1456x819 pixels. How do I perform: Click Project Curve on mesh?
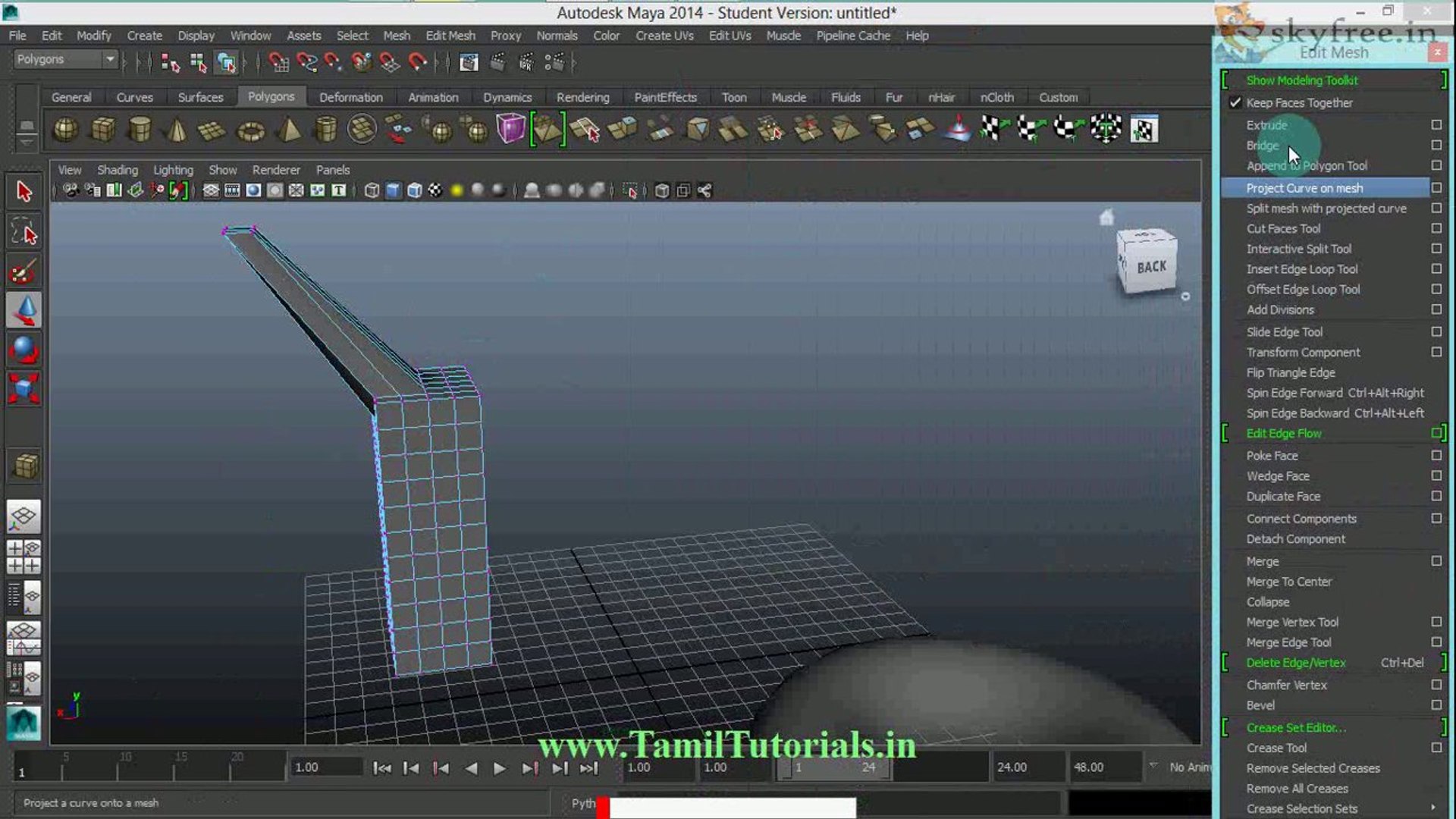(1304, 188)
